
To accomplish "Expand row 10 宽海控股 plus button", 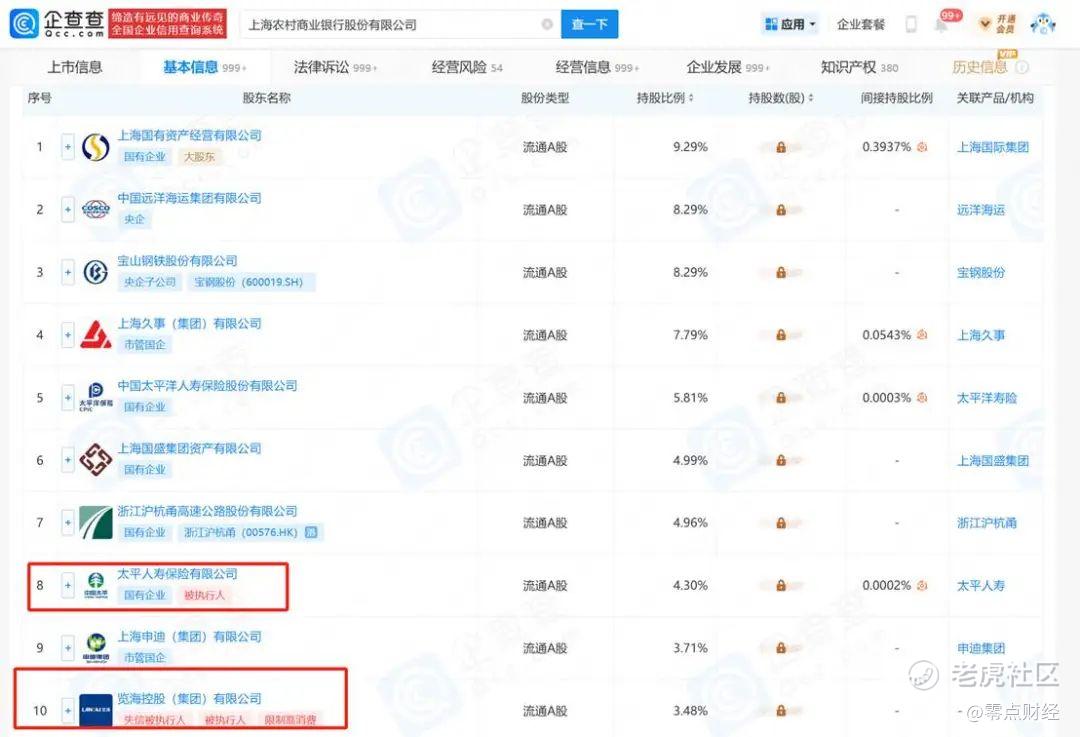I will (x=68, y=710).
